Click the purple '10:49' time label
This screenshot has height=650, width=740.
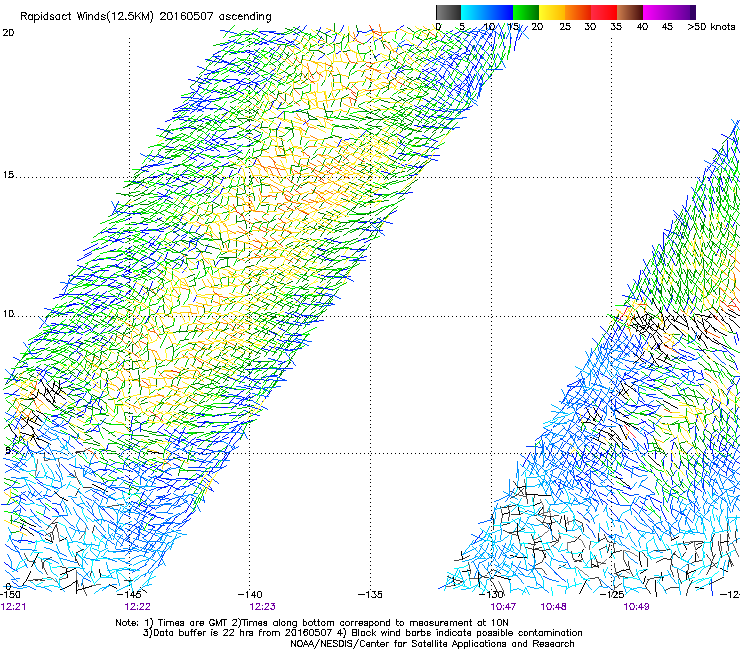636,607
